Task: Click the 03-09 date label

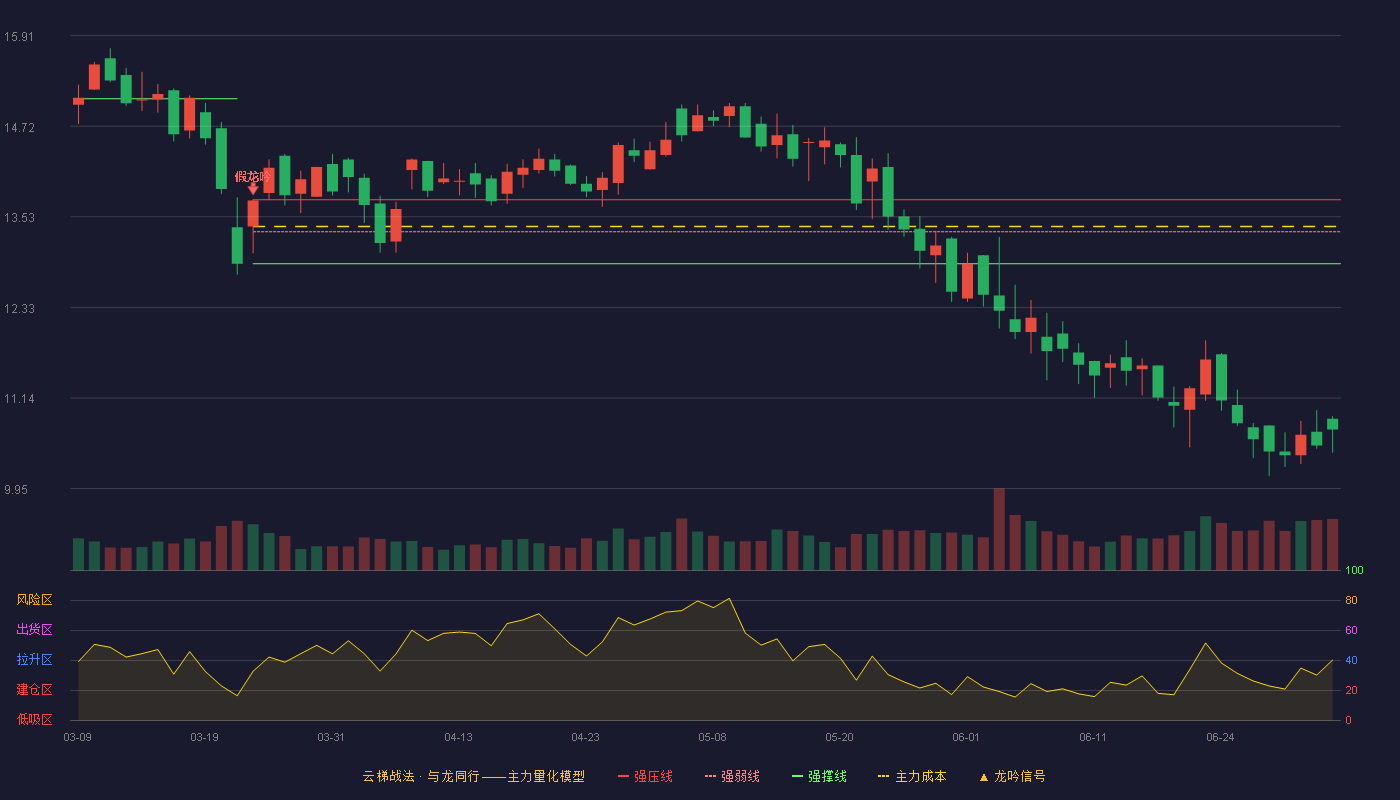Action: tap(78, 737)
